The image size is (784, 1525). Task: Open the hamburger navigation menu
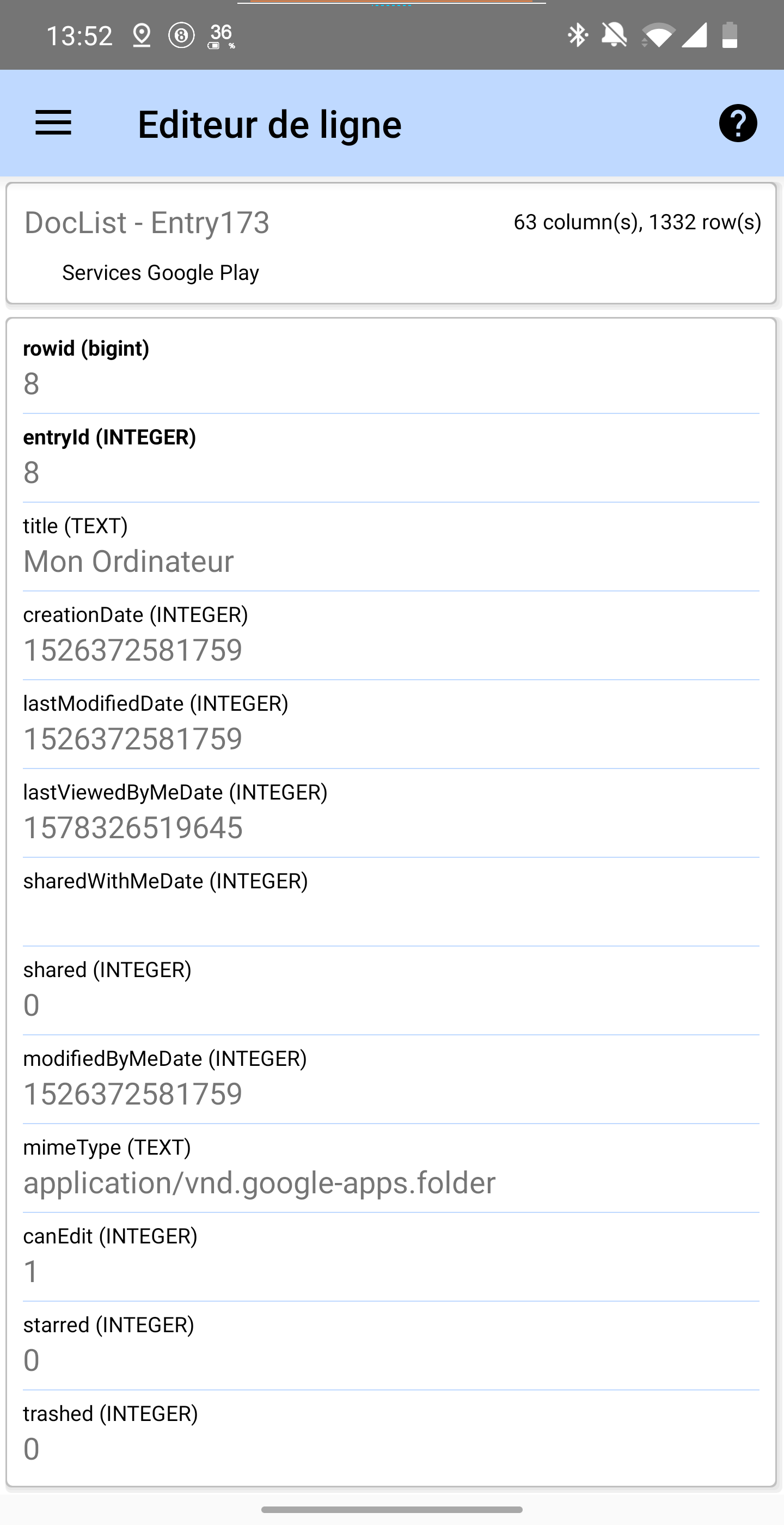53,123
